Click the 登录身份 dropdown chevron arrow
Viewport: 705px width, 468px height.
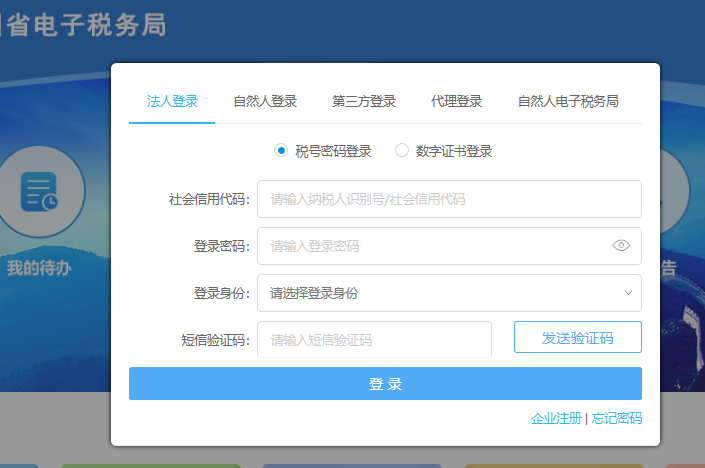628,293
